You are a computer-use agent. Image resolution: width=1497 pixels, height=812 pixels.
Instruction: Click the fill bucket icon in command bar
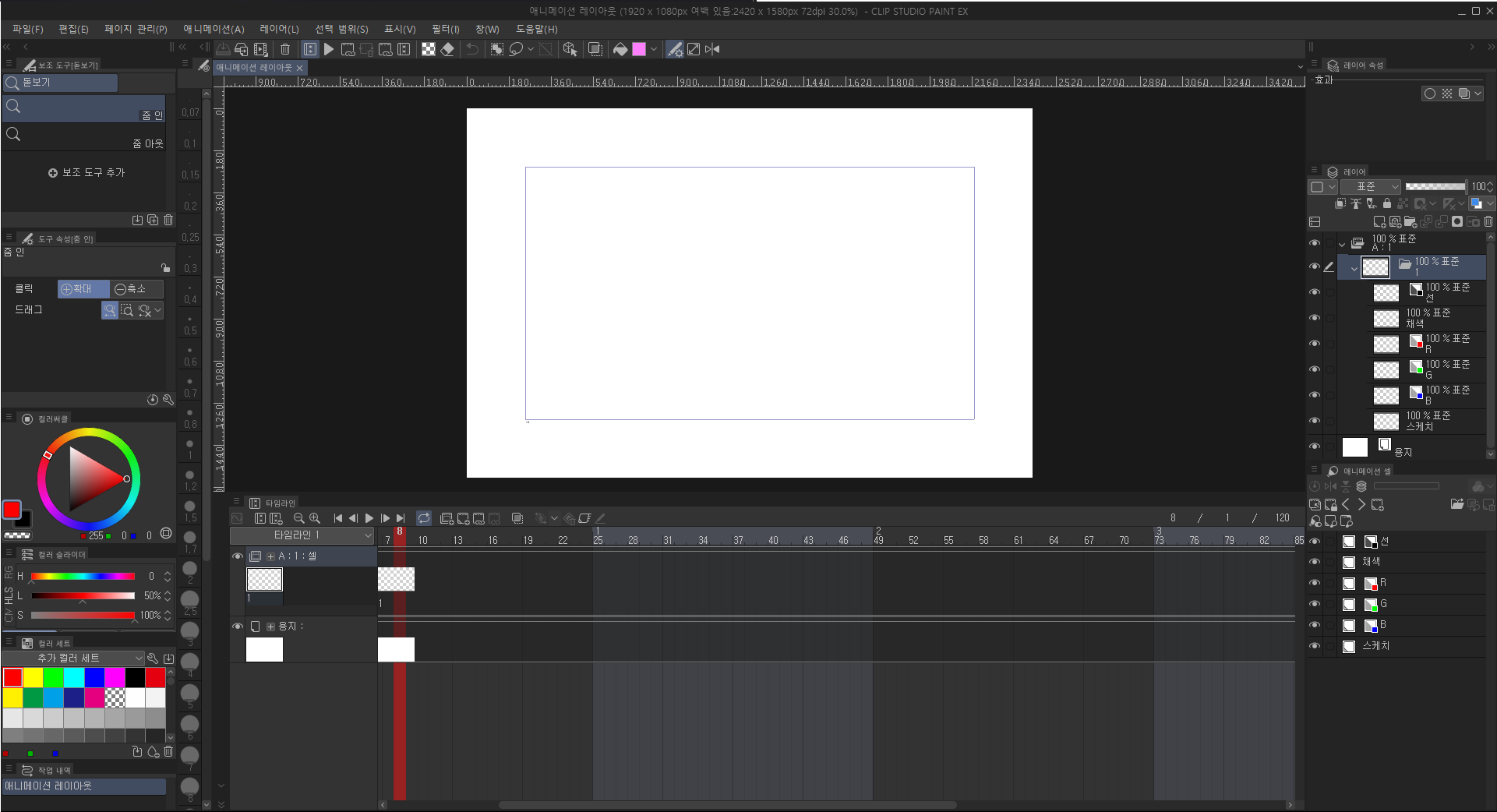620,49
